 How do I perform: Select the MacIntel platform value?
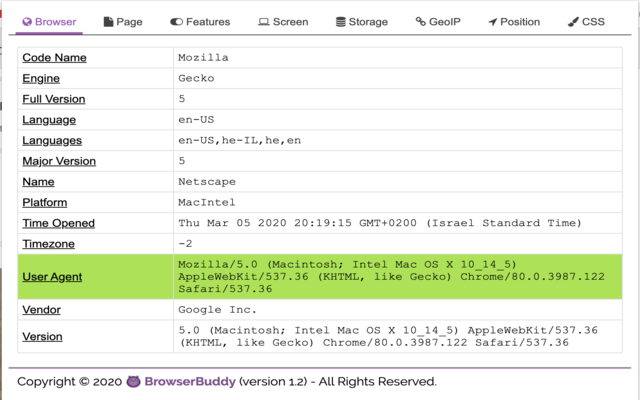click(207, 202)
